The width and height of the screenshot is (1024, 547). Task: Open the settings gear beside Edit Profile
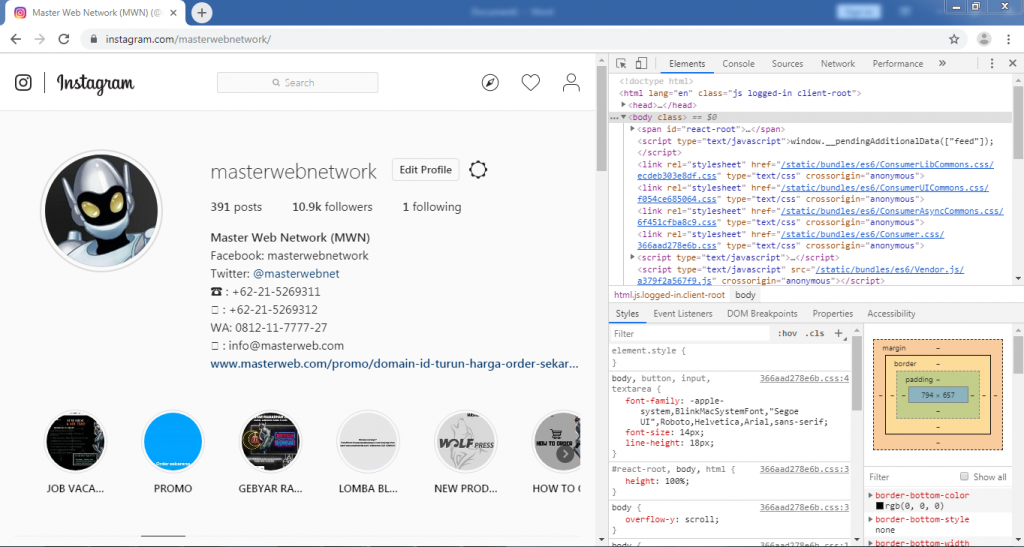click(x=478, y=170)
